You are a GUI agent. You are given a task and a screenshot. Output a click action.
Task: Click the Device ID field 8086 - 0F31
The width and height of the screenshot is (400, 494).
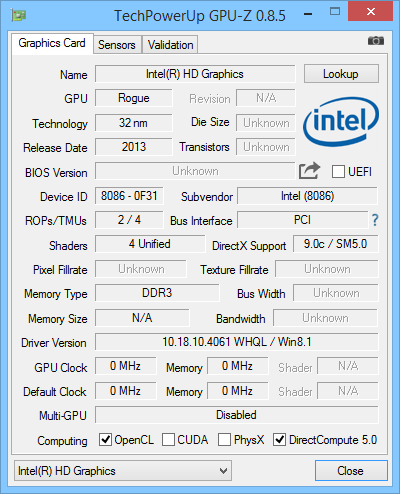tap(129, 196)
